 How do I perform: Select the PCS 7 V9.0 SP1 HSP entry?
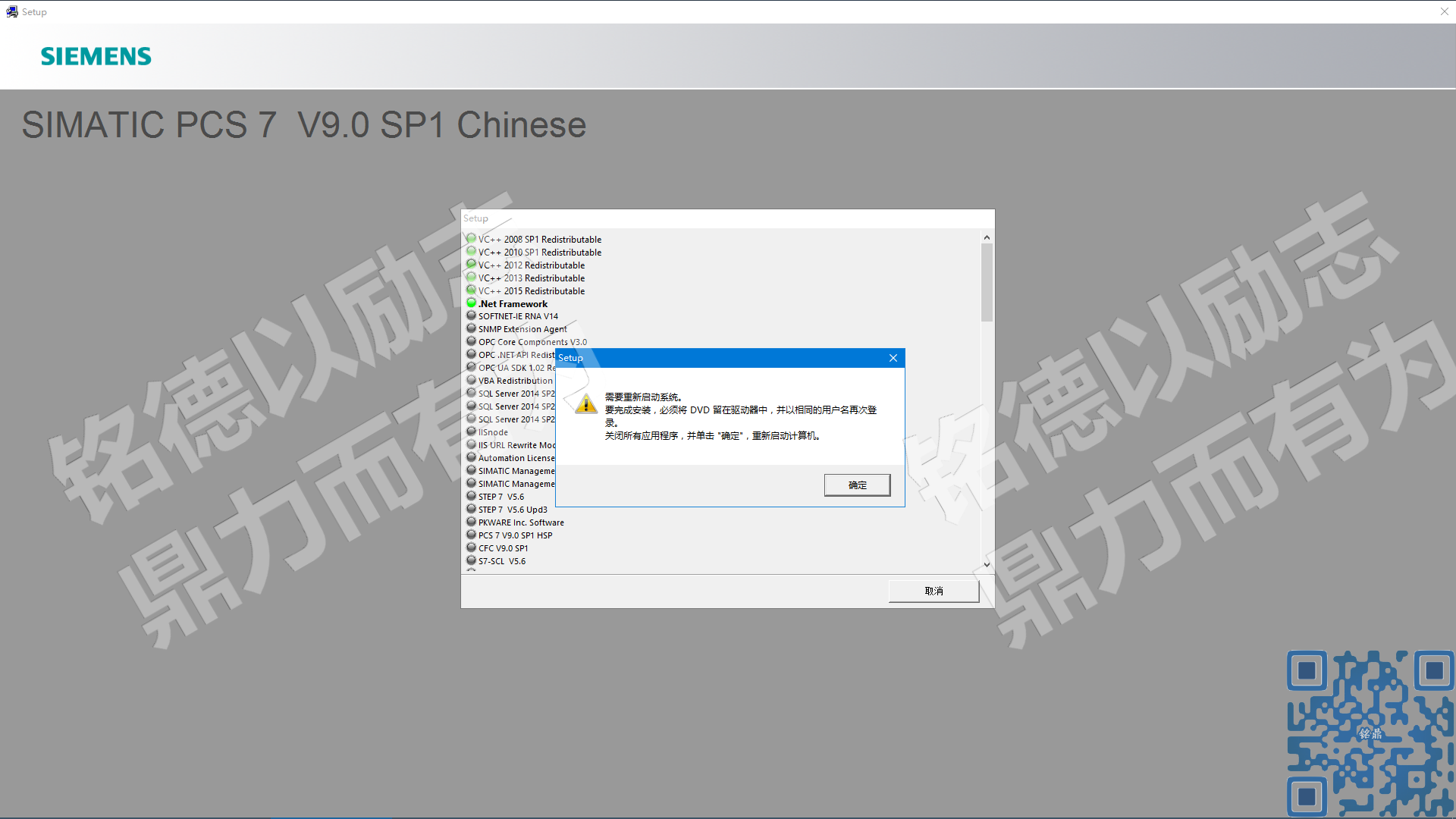pos(516,536)
